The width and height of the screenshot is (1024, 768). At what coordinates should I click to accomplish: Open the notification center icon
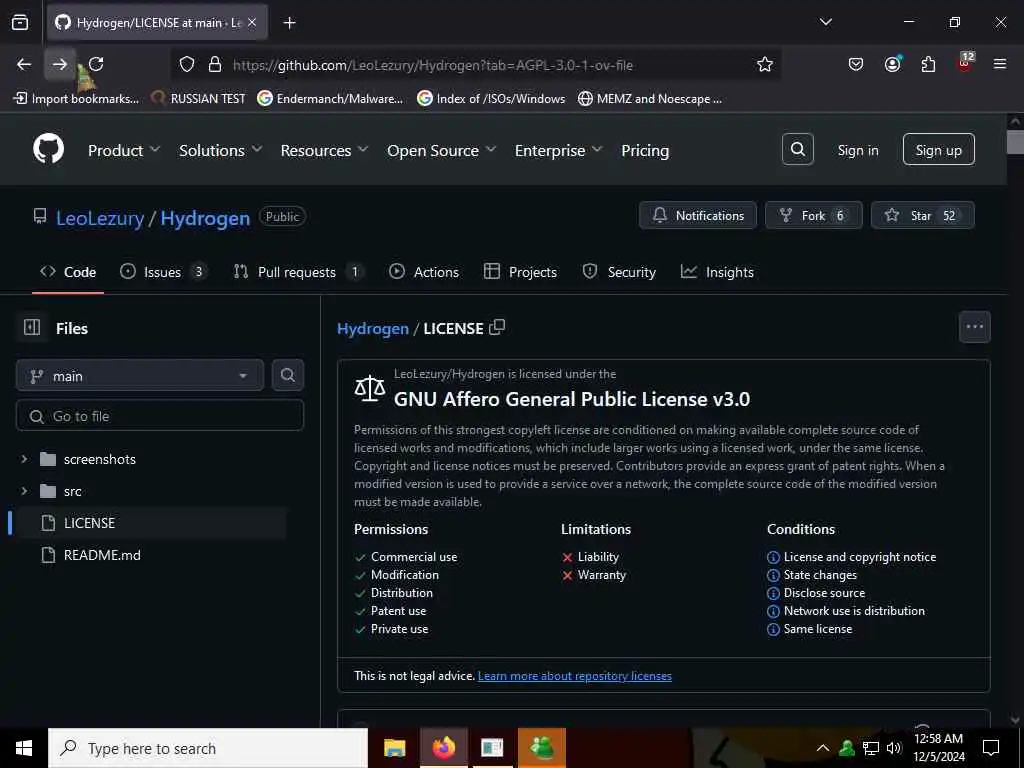(x=991, y=748)
